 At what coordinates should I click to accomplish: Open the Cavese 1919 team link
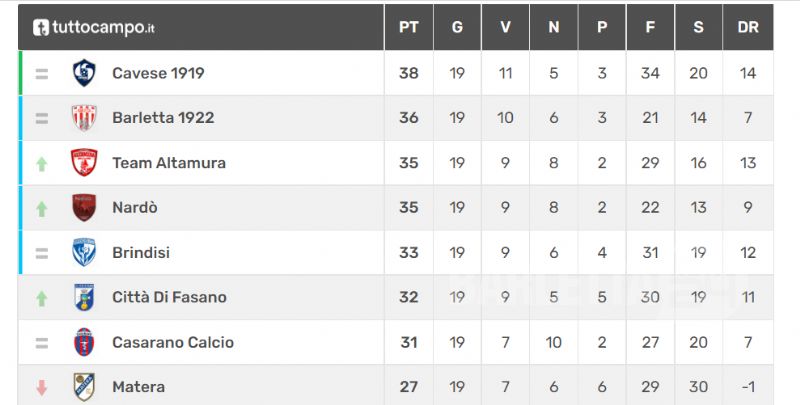(x=158, y=73)
